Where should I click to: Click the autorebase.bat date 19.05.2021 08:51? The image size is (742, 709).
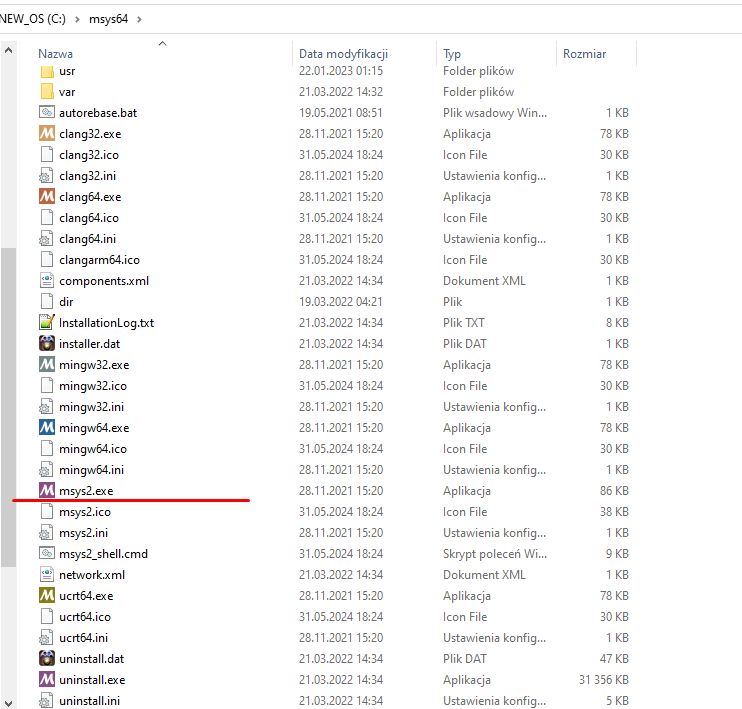click(x=341, y=113)
